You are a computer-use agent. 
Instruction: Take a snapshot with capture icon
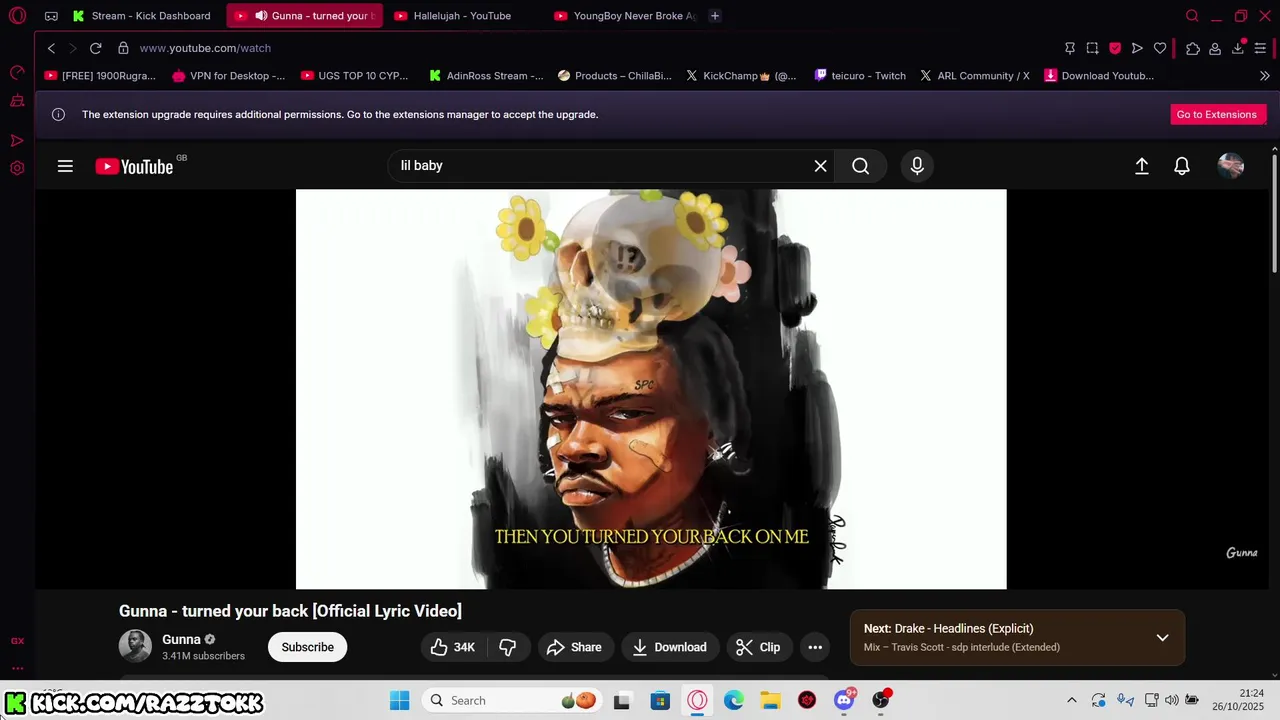1092,48
